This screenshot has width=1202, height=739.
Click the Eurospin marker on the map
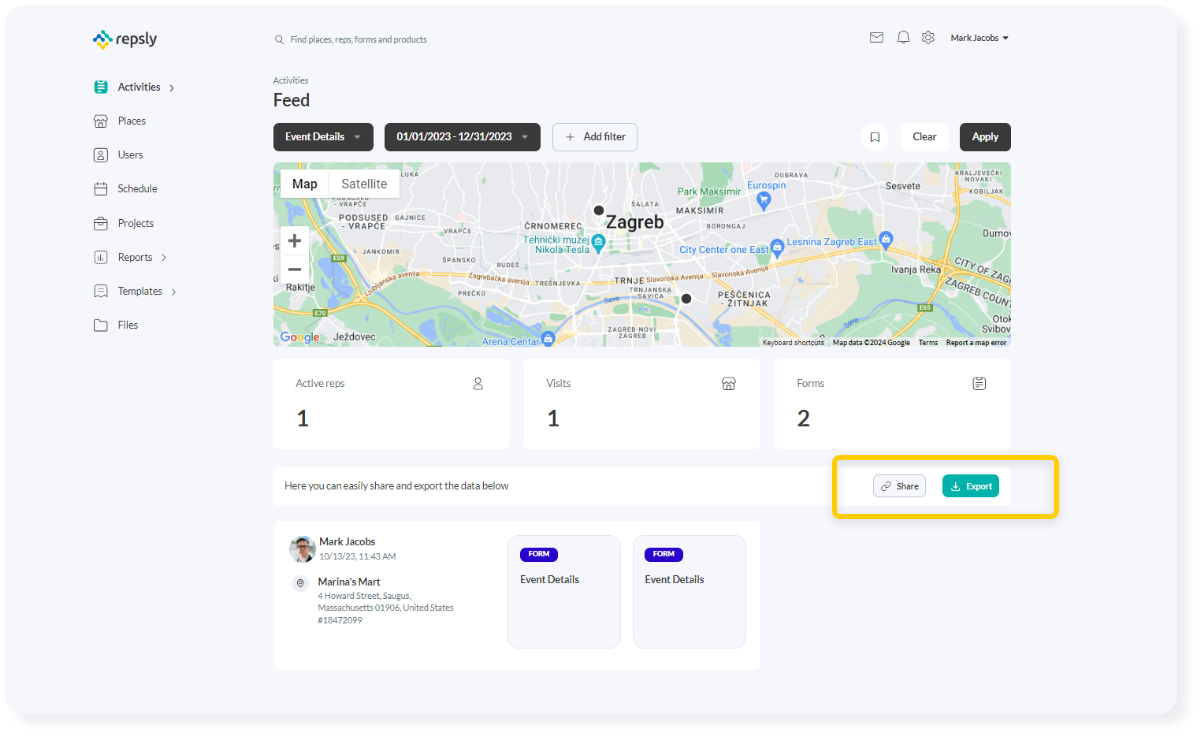click(764, 200)
